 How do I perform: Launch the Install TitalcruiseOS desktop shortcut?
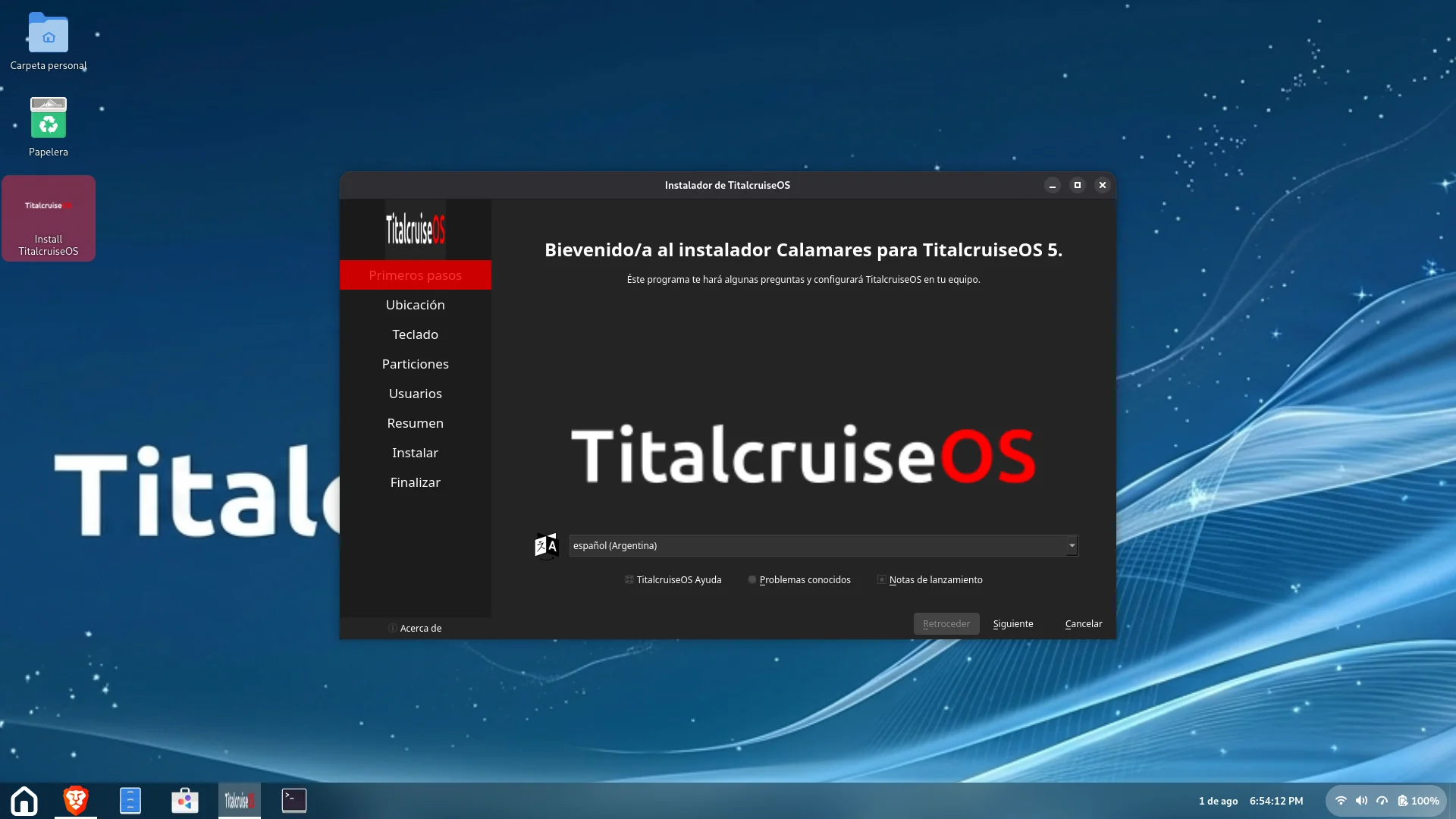(49, 219)
